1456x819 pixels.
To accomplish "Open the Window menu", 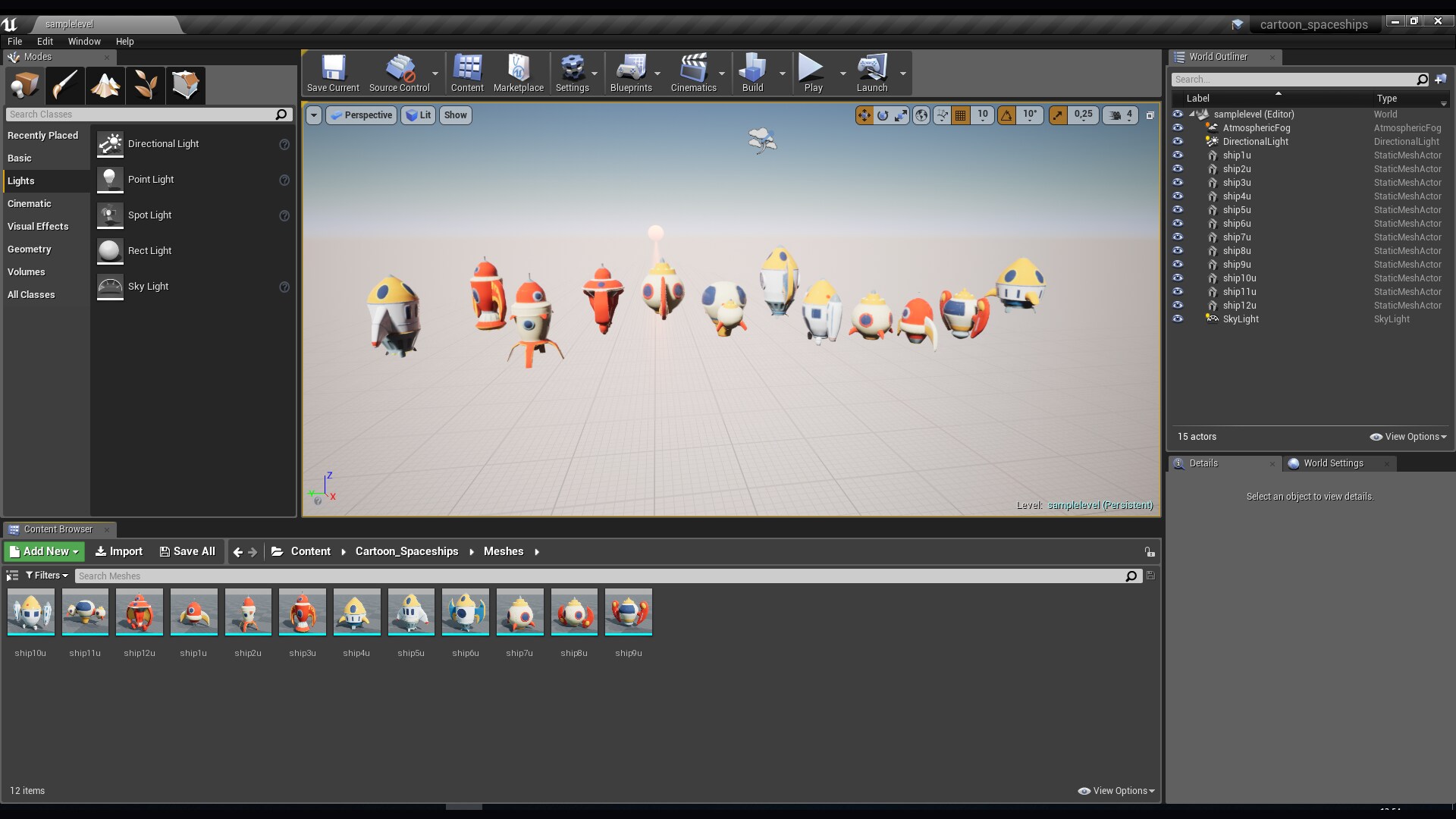I will pyautogui.click(x=84, y=42).
